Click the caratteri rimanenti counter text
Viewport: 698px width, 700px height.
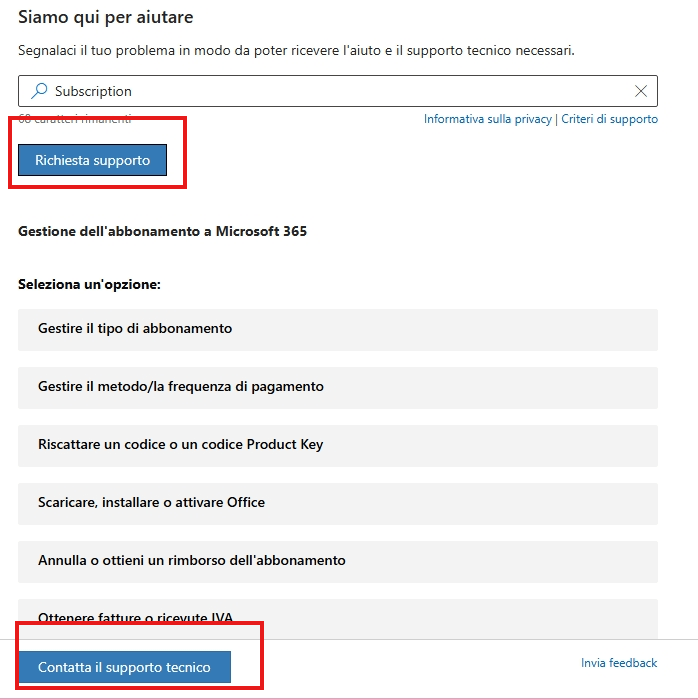click(75, 119)
